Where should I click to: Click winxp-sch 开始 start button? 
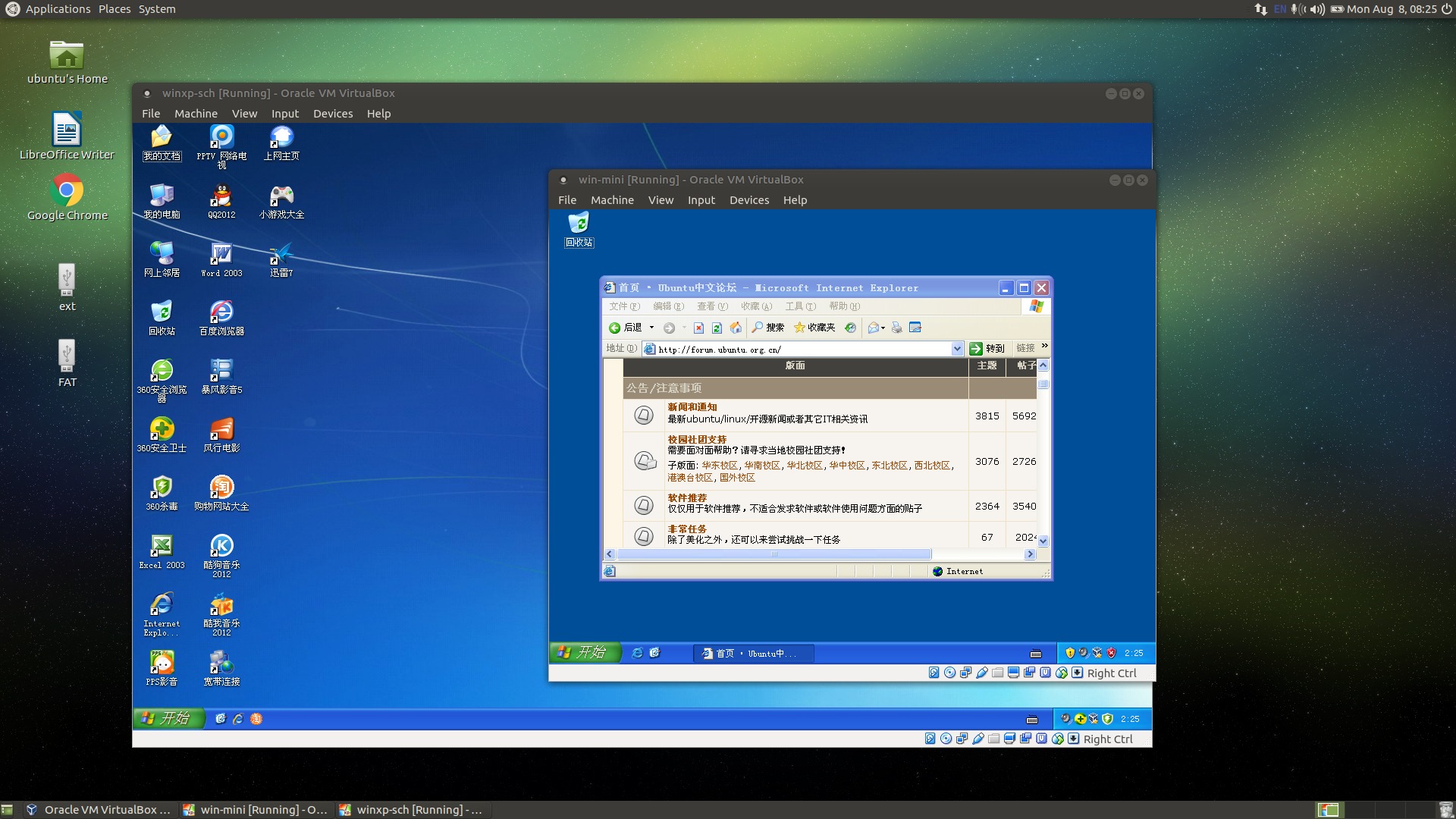(168, 719)
